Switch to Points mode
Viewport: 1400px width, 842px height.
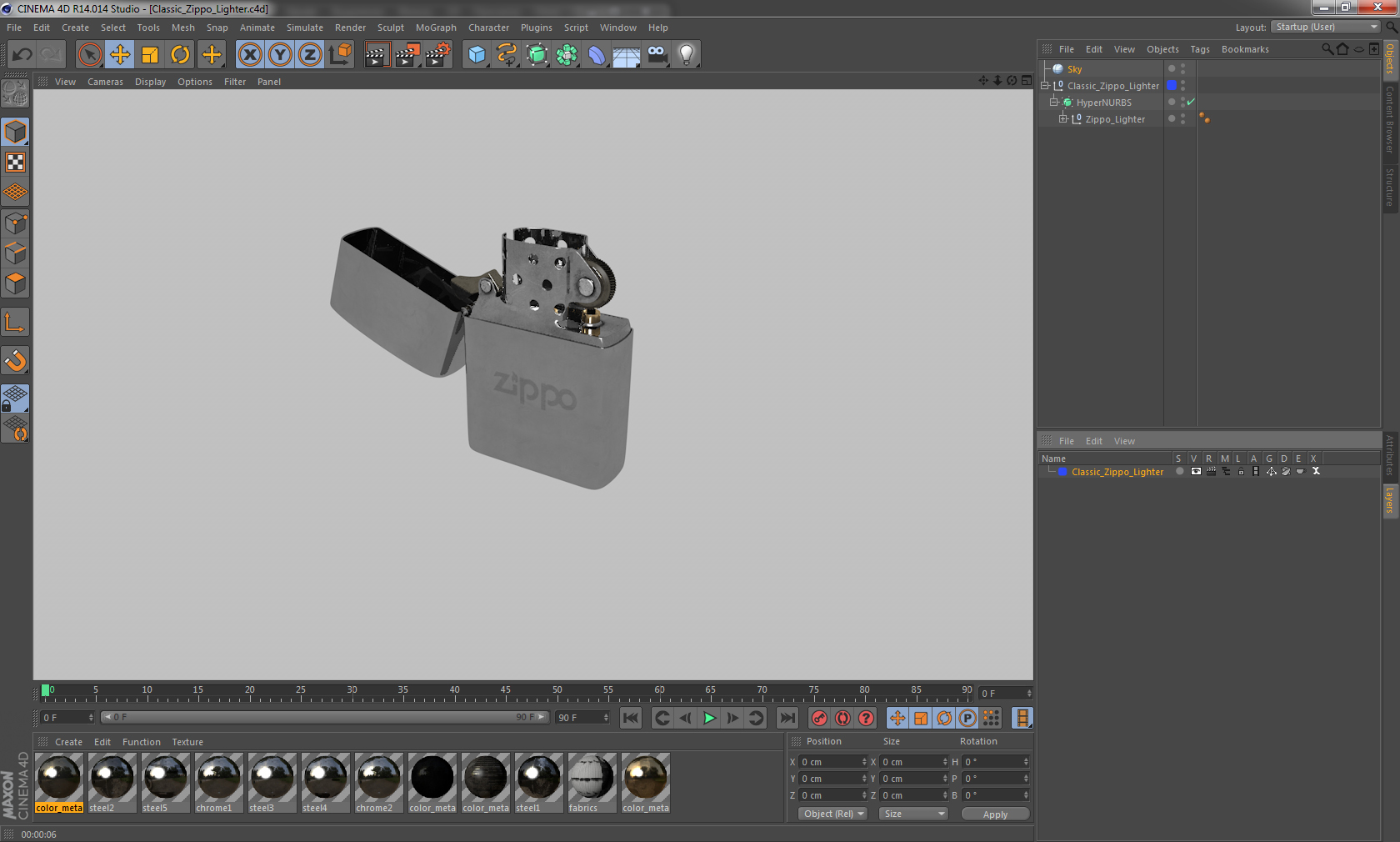[15, 223]
